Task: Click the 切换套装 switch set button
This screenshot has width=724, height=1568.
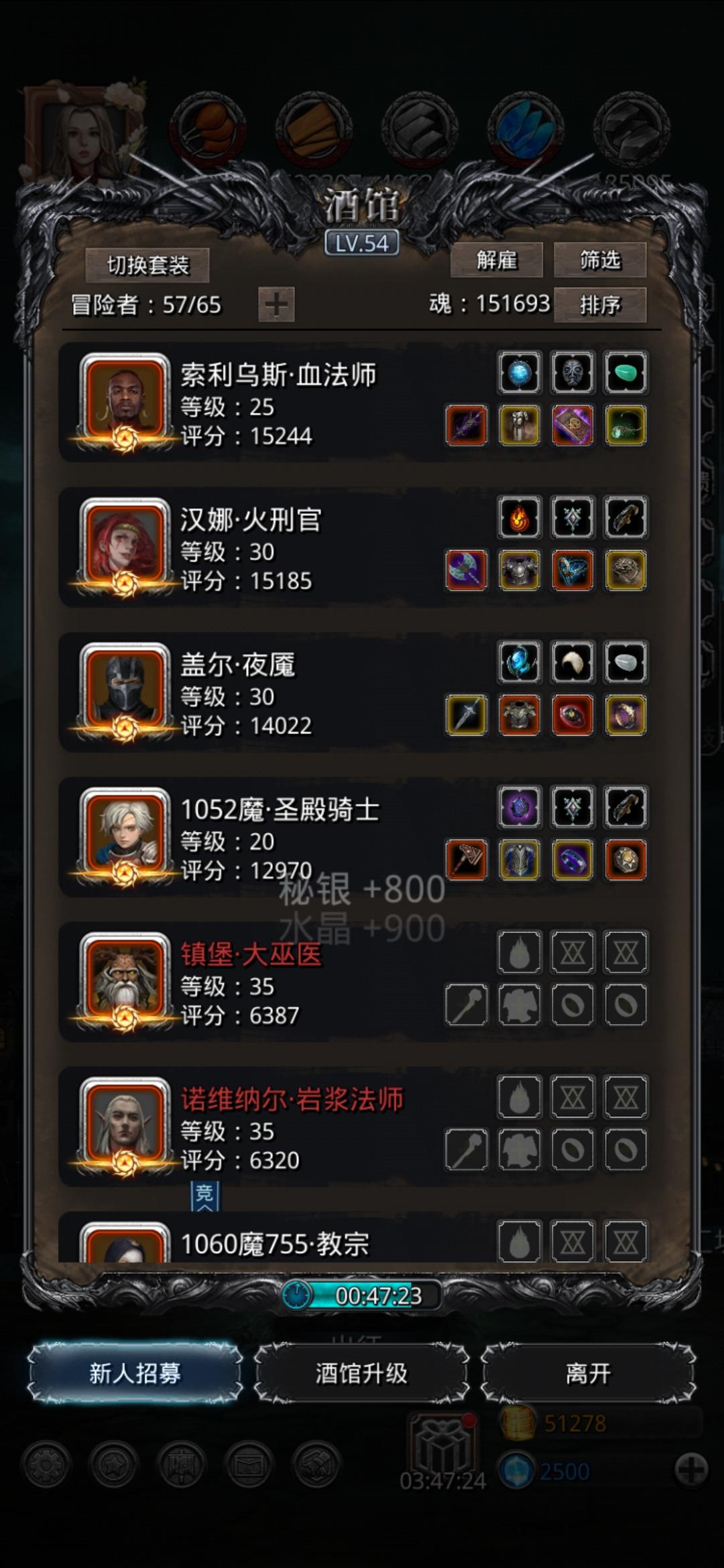Action: click(147, 265)
